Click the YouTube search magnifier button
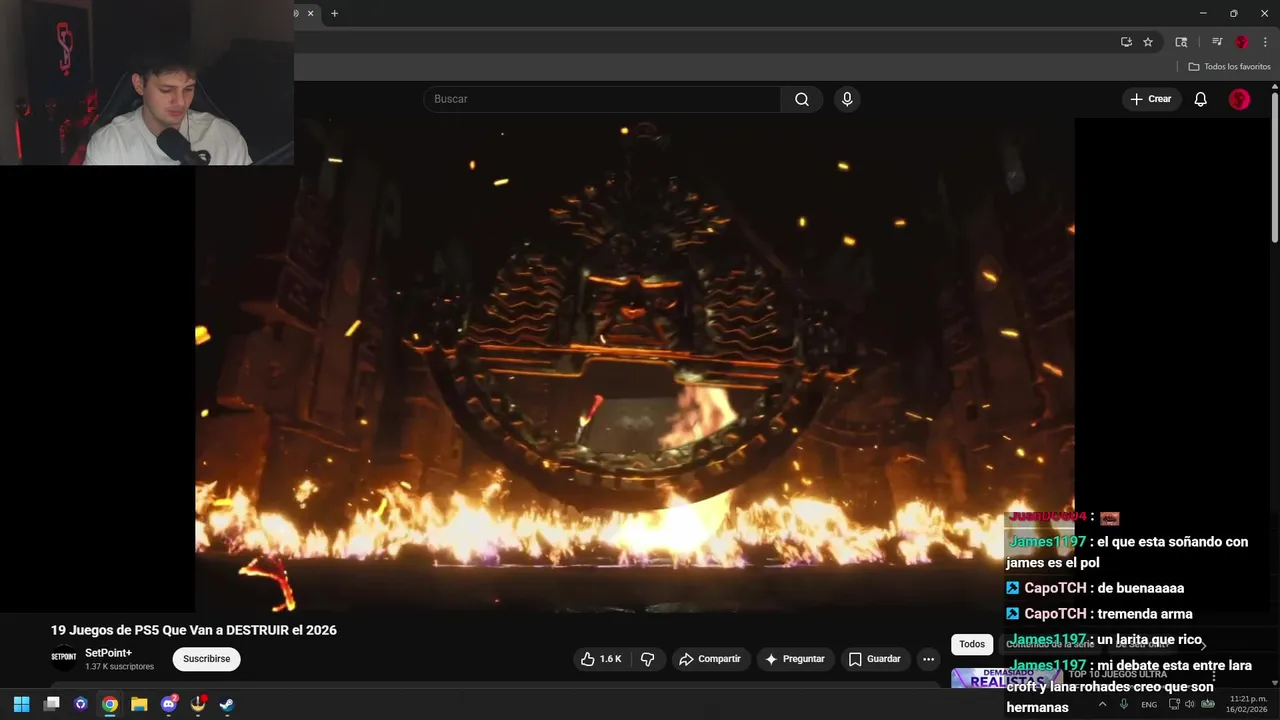1280x720 pixels. pos(802,99)
